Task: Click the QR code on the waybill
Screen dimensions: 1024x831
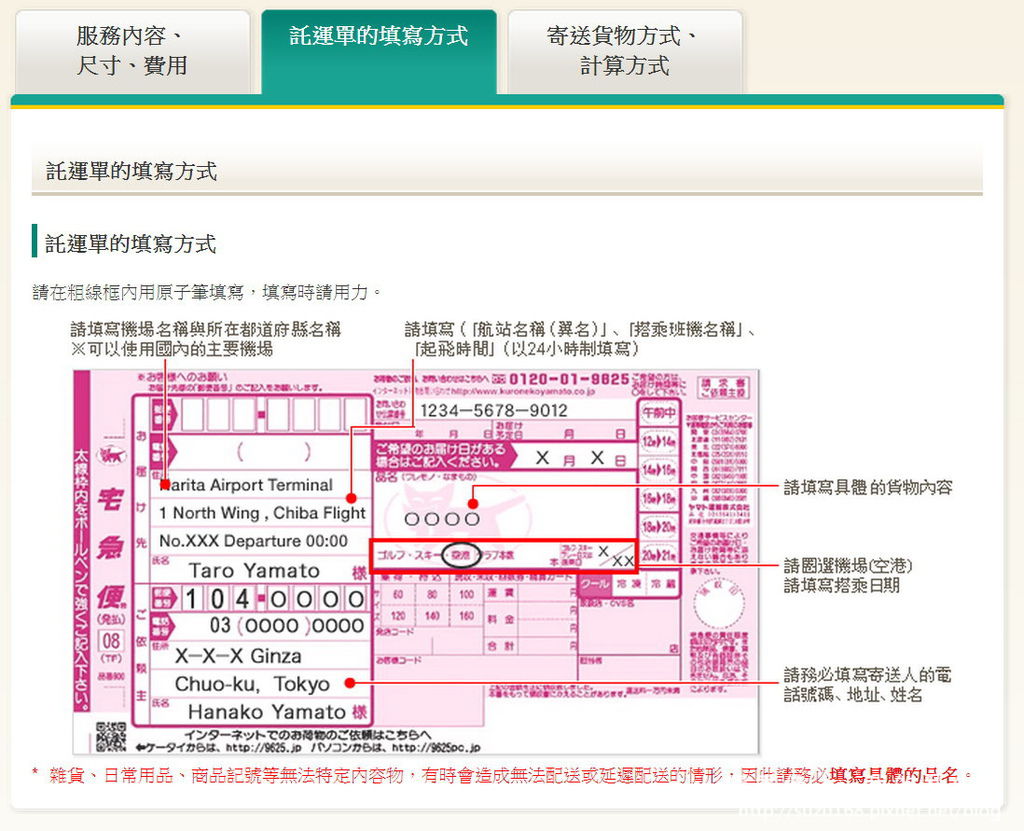Action: 111,737
